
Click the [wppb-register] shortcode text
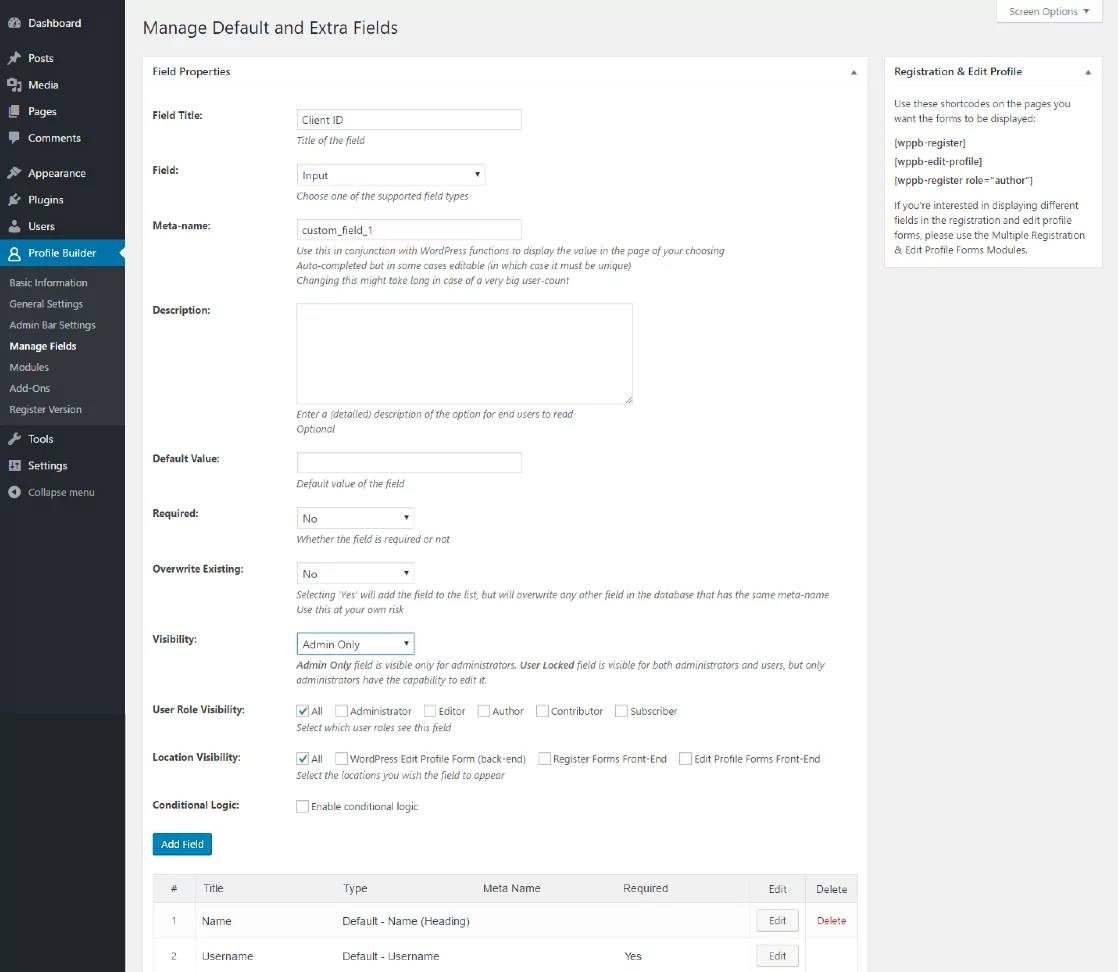(x=930, y=143)
